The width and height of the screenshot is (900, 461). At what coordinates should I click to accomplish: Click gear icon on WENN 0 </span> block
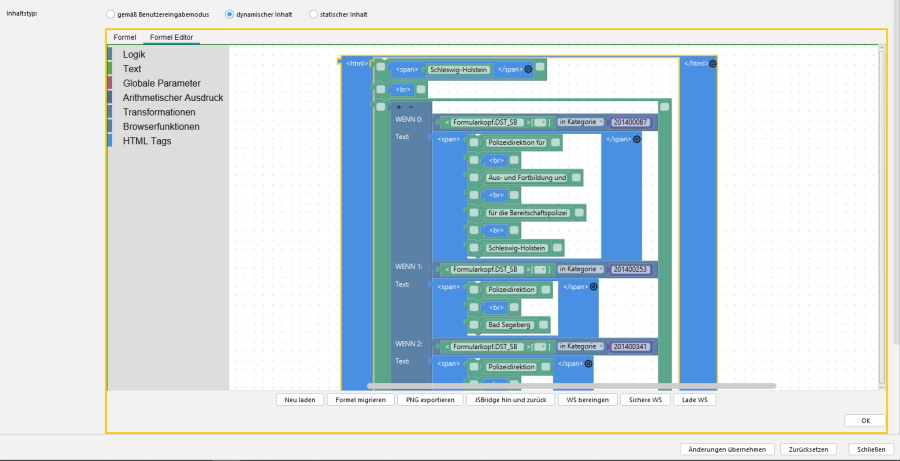tap(636, 140)
